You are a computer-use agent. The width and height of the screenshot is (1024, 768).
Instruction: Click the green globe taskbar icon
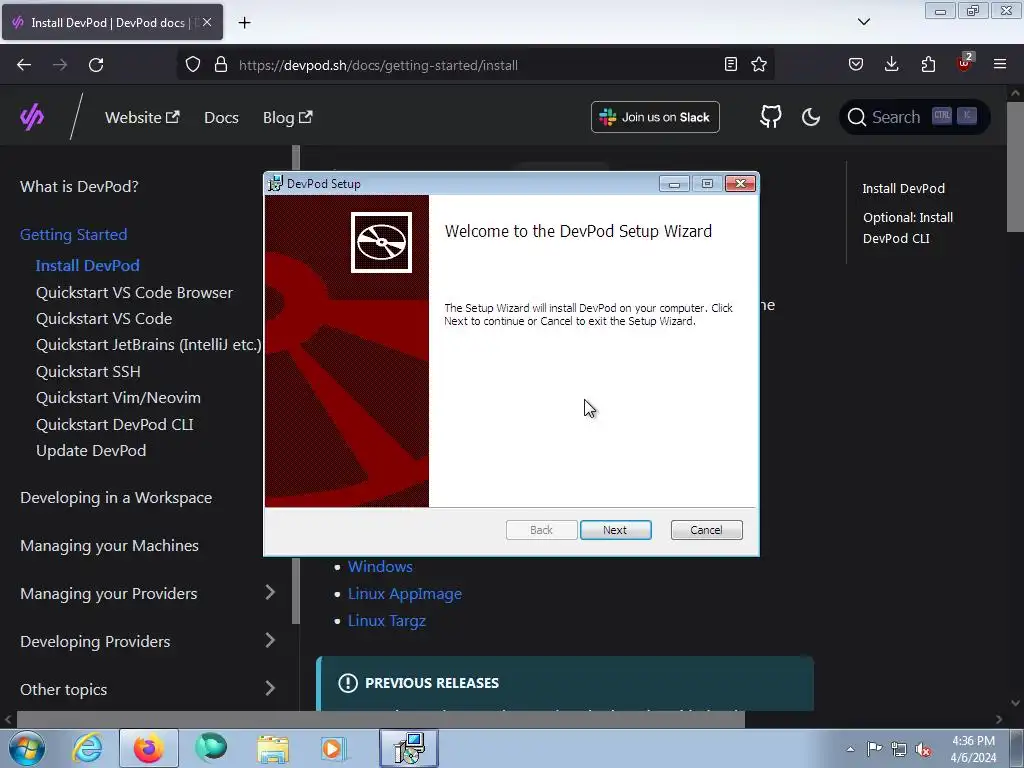coord(210,747)
